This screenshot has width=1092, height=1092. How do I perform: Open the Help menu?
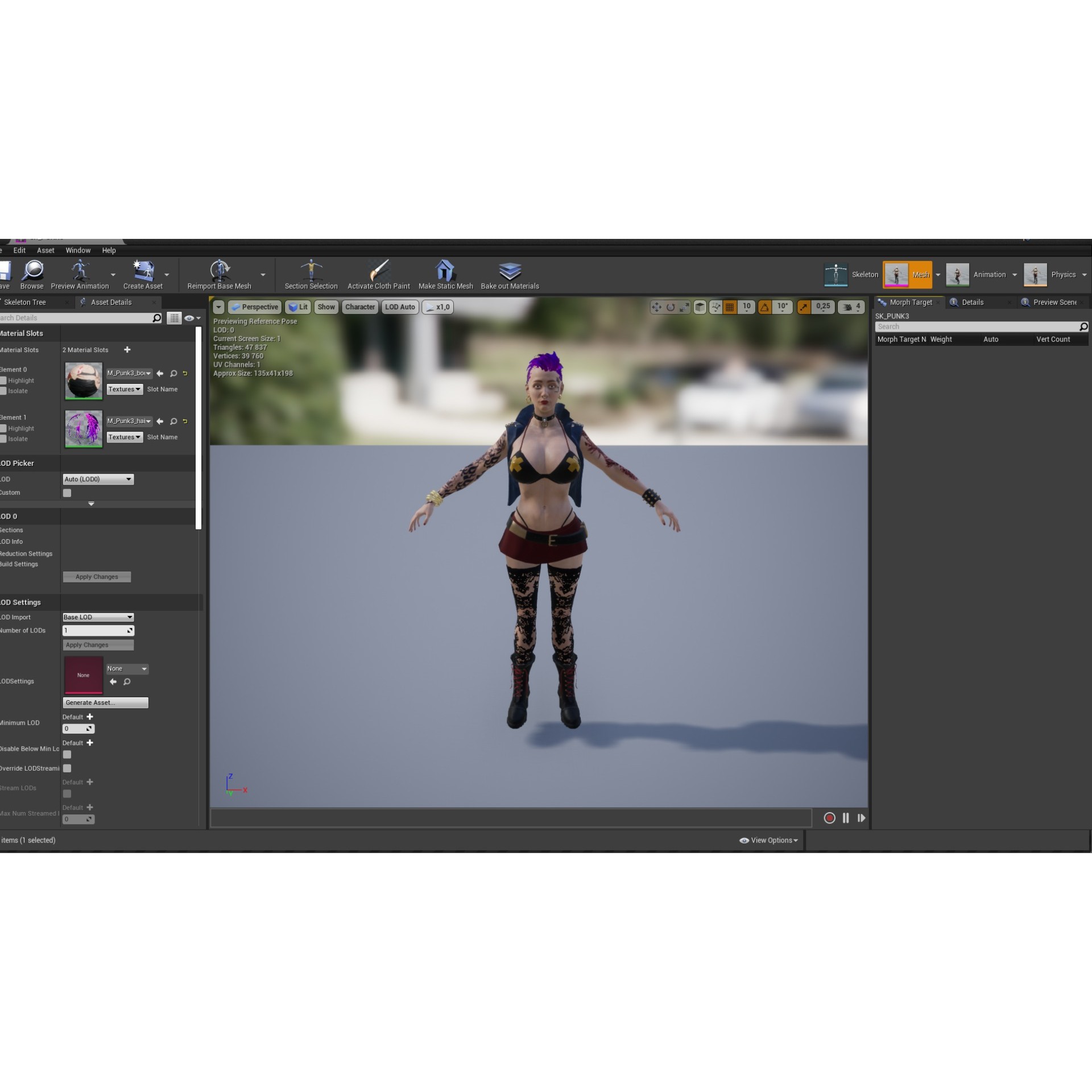(x=109, y=250)
